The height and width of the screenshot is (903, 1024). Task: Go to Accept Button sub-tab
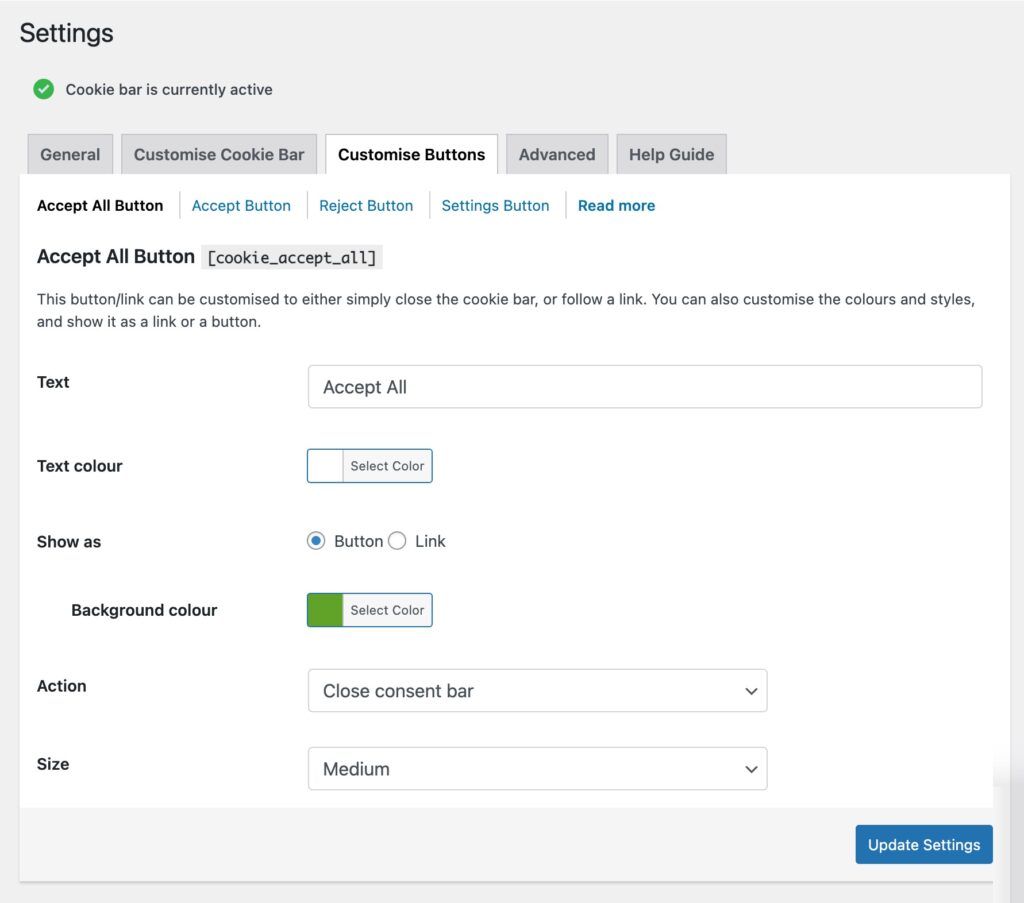point(241,206)
